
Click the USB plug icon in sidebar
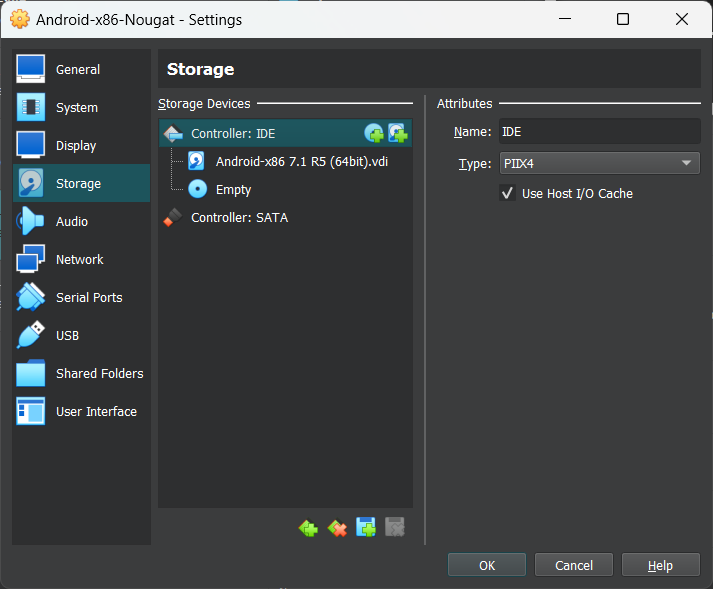(30, 335)
